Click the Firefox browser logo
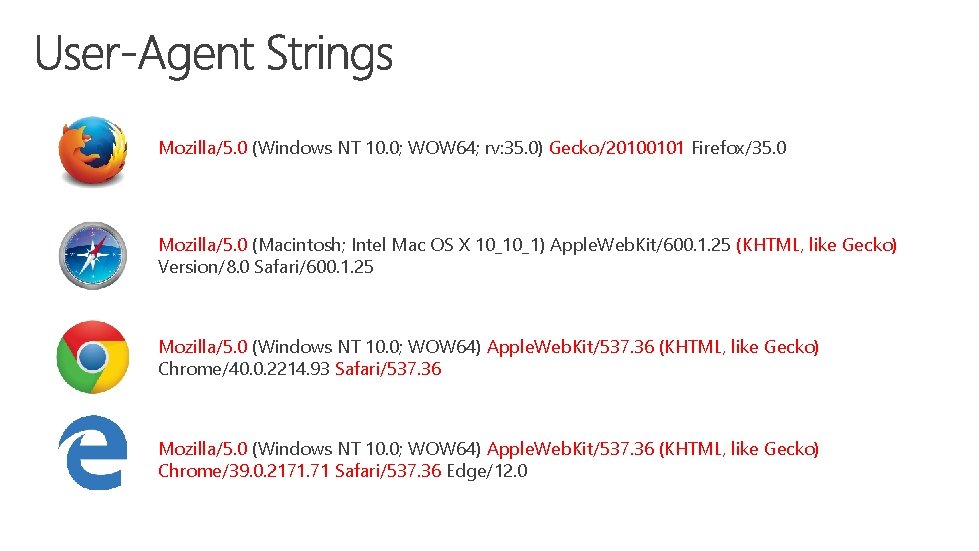The height and width of the screenshot is (551, 979). pos(93,150)
